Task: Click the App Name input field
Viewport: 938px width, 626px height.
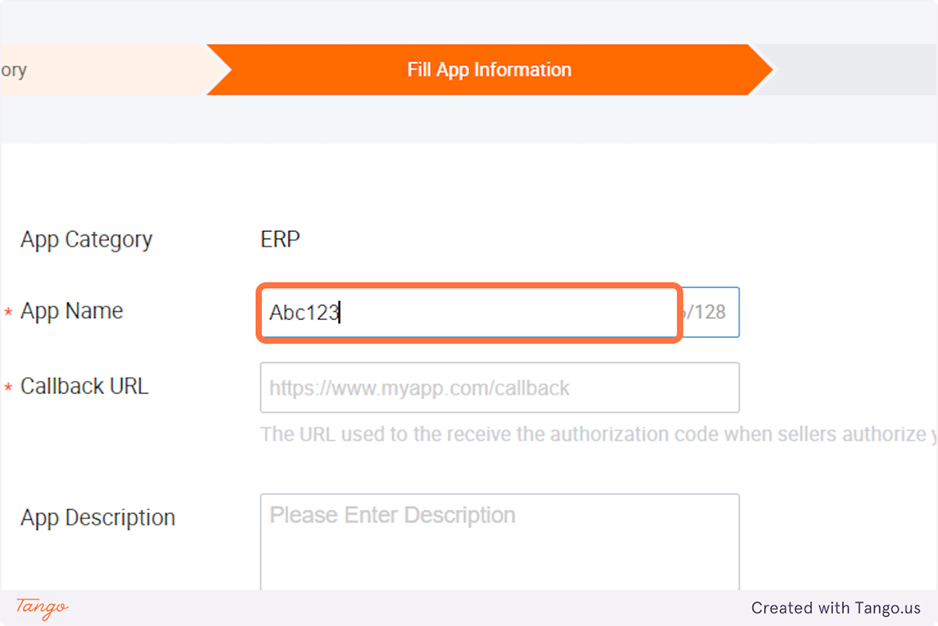Action: pos(470,313)
